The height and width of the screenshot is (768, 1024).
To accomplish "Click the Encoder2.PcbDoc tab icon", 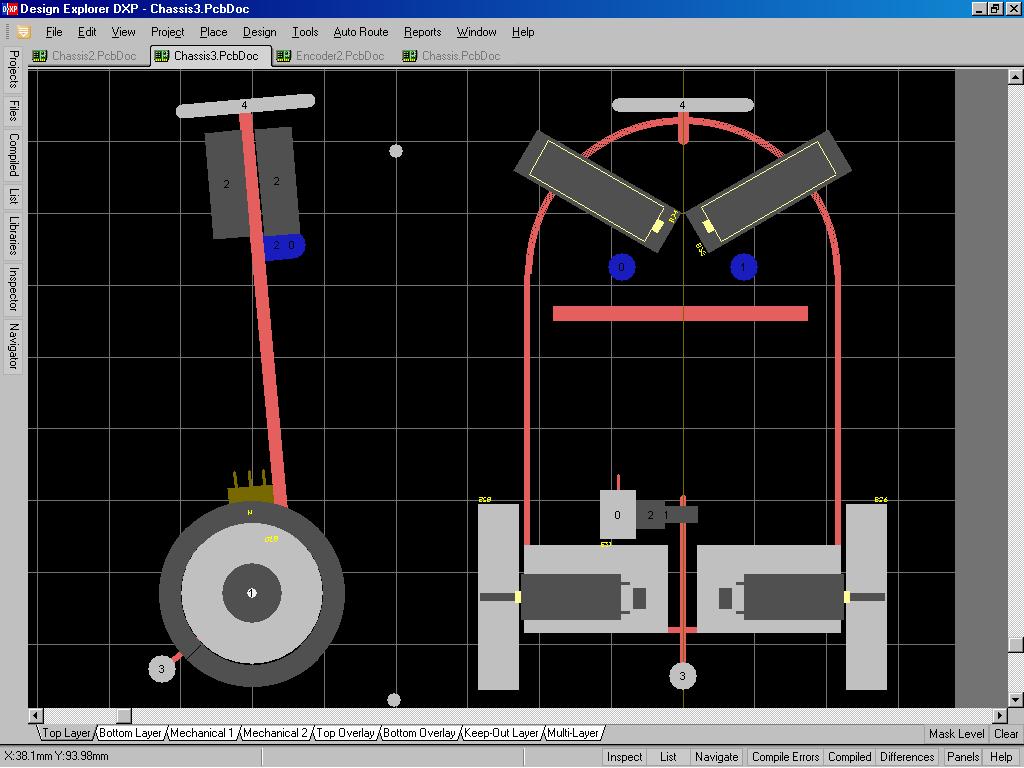I will pos(284,56).
